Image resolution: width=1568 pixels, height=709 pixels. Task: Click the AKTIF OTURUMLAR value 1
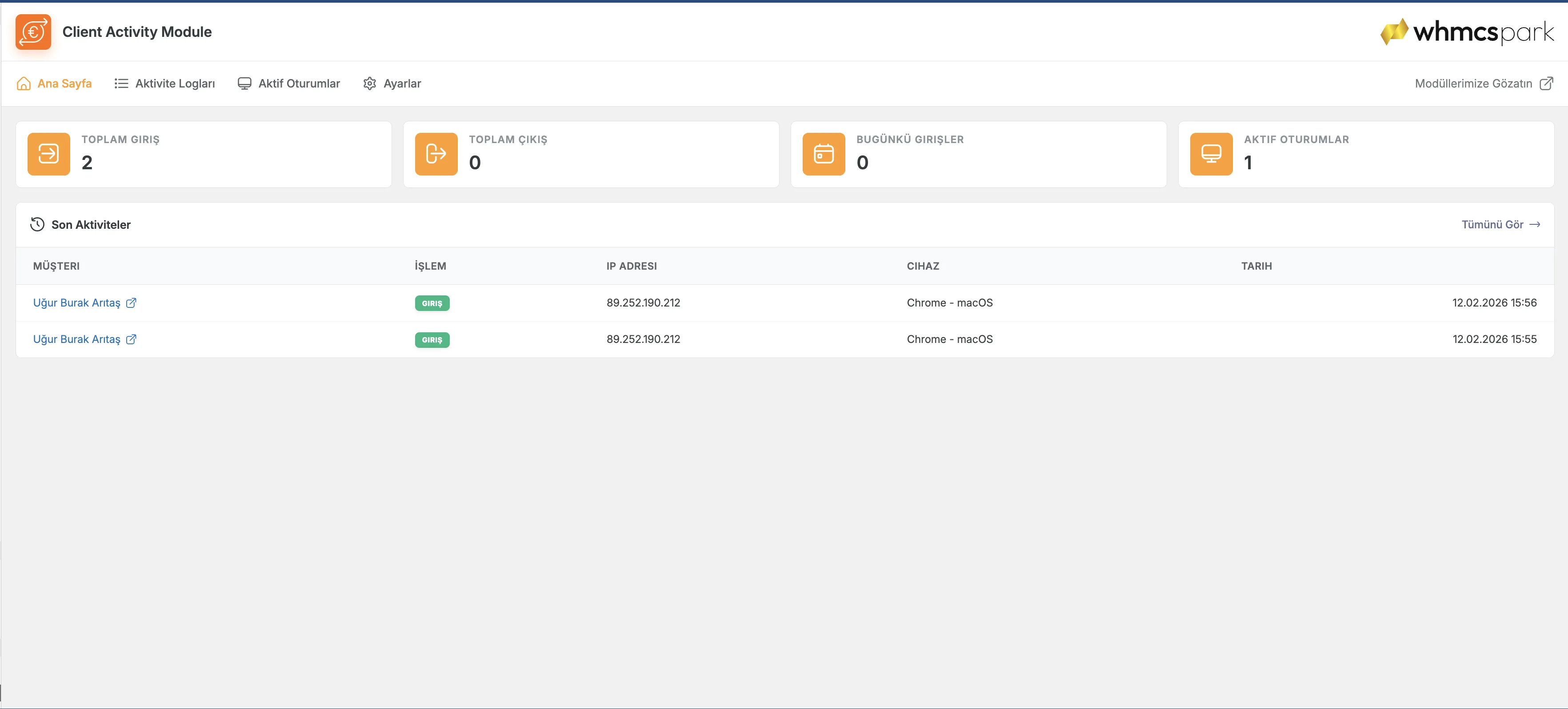click(1248, 163)
